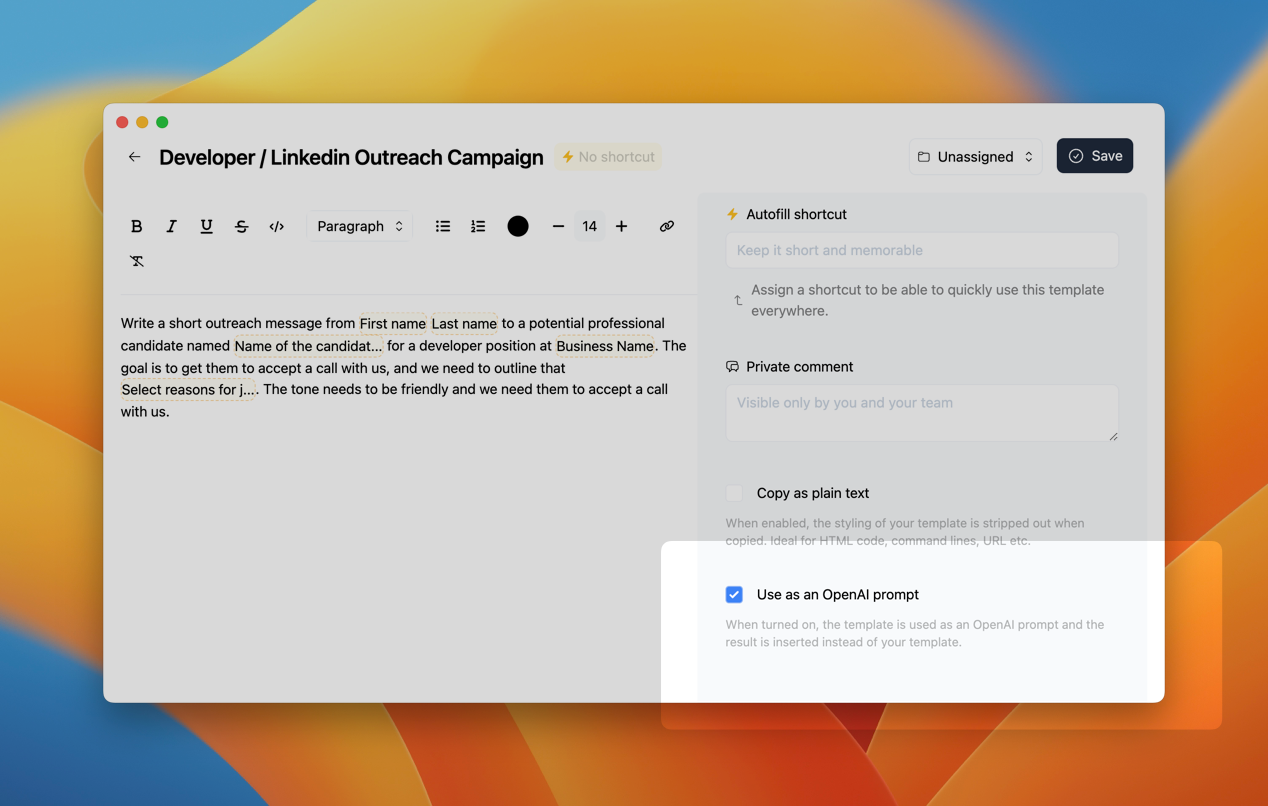Go back with the left arrow
The height and width of the screenshot is (806, 1268).
pyautogui.click(x=134, y=157)
